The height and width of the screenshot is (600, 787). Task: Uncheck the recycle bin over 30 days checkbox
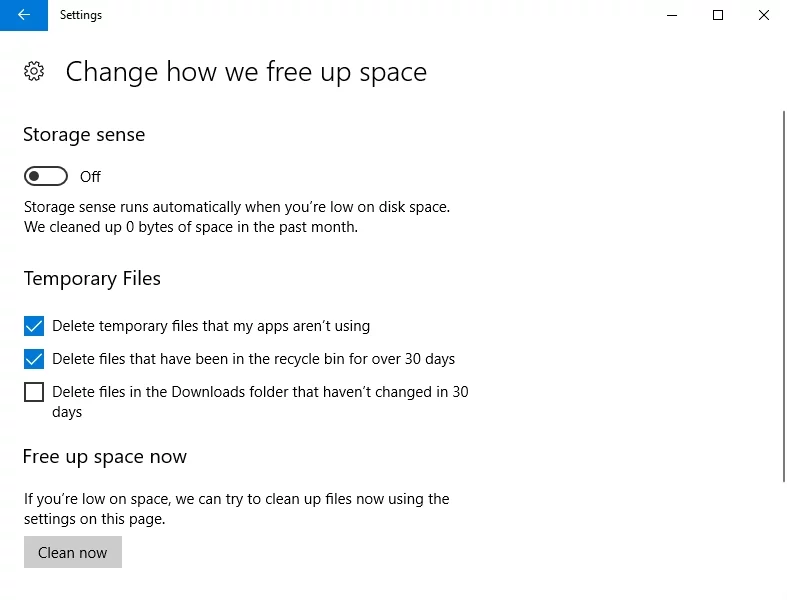pos(34,359)
